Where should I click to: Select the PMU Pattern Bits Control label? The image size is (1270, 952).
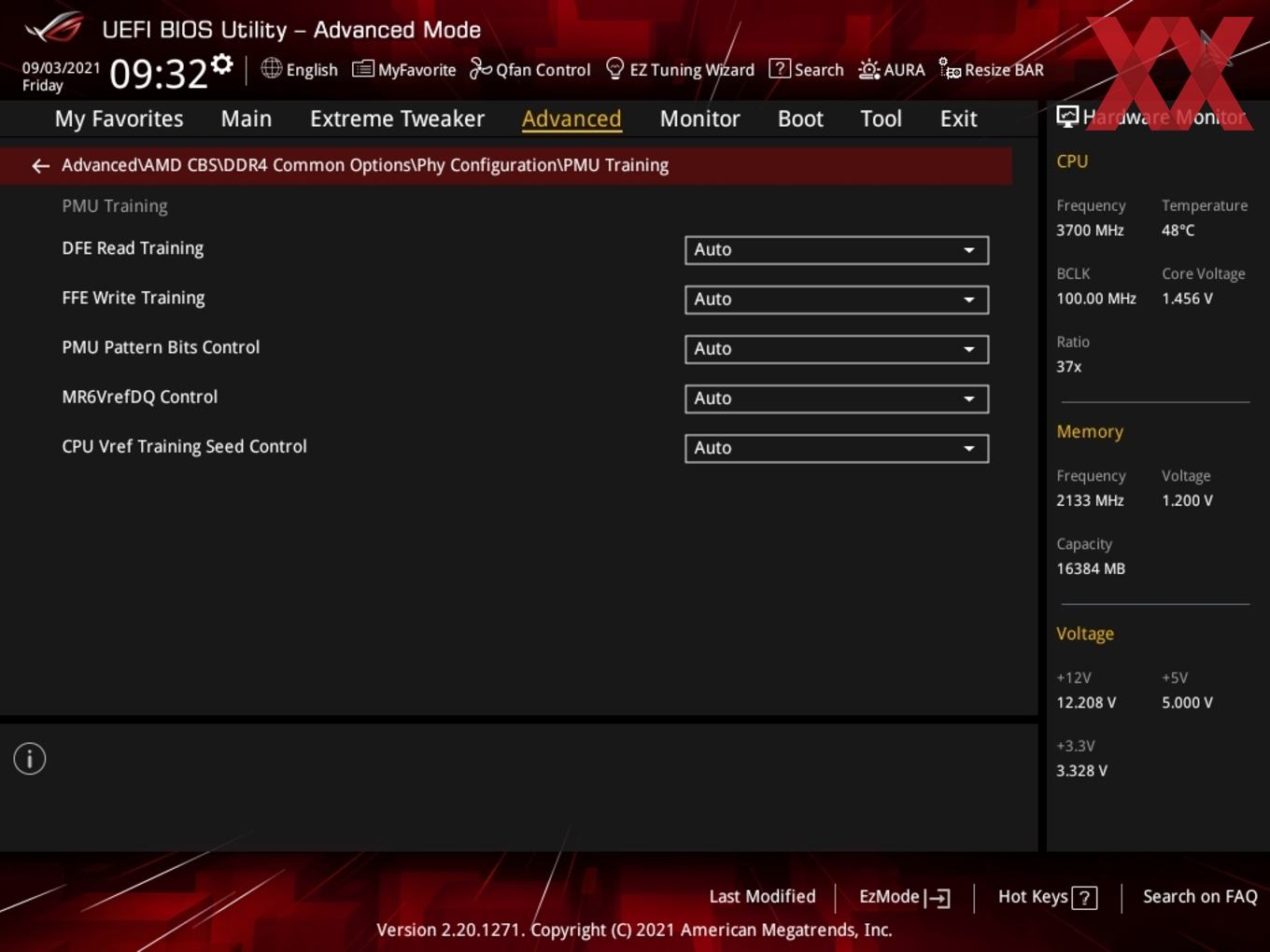(x=161, y=347)
